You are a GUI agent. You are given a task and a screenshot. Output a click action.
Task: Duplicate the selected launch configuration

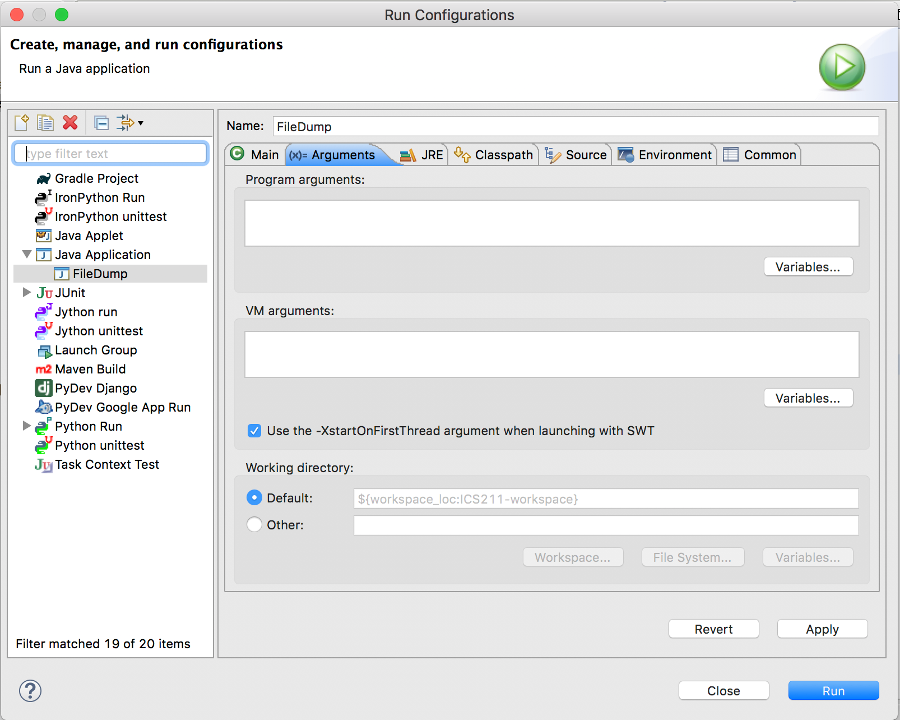coord(45,122)
